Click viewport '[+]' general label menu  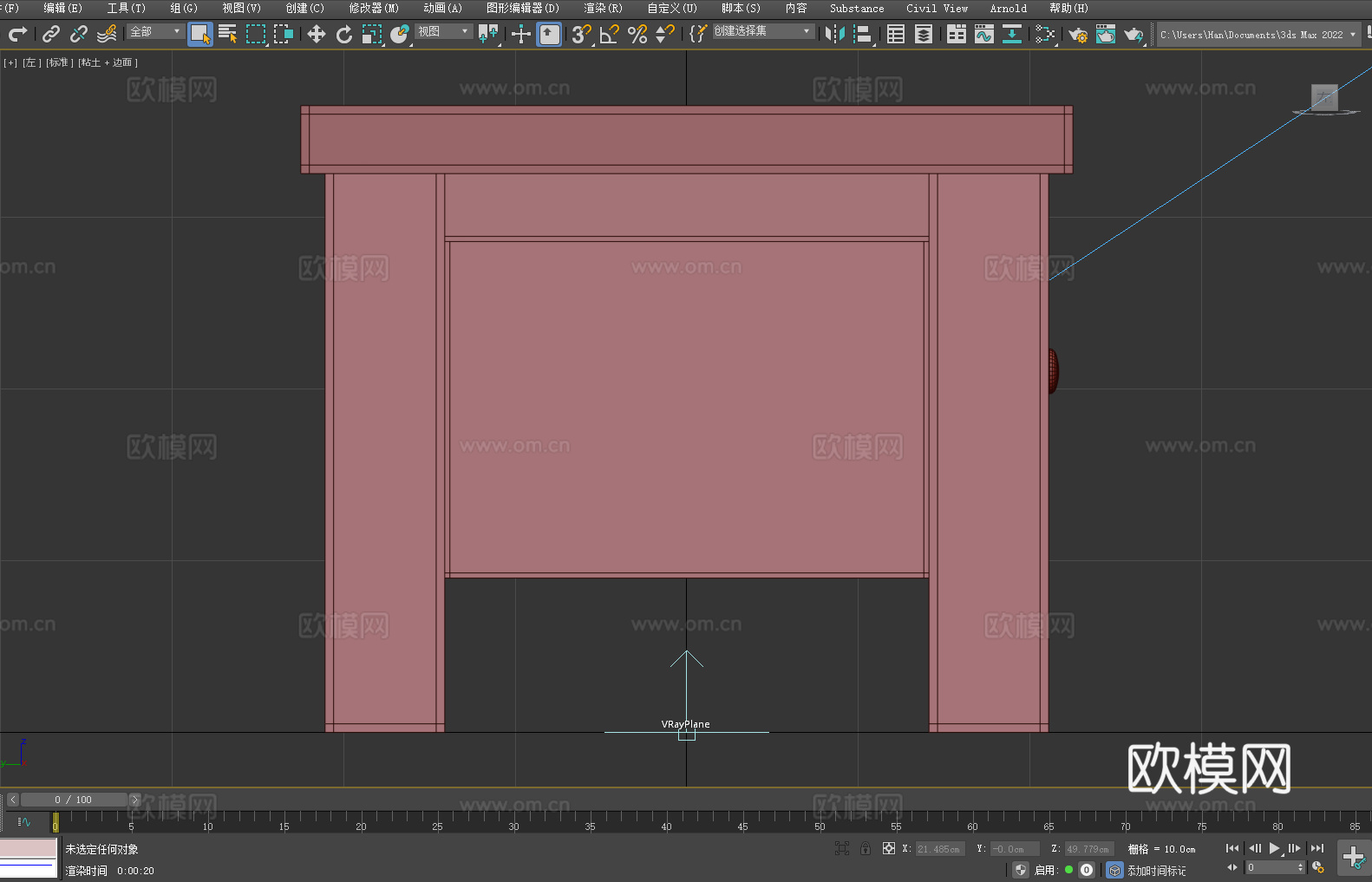click(x=10, y=62)
